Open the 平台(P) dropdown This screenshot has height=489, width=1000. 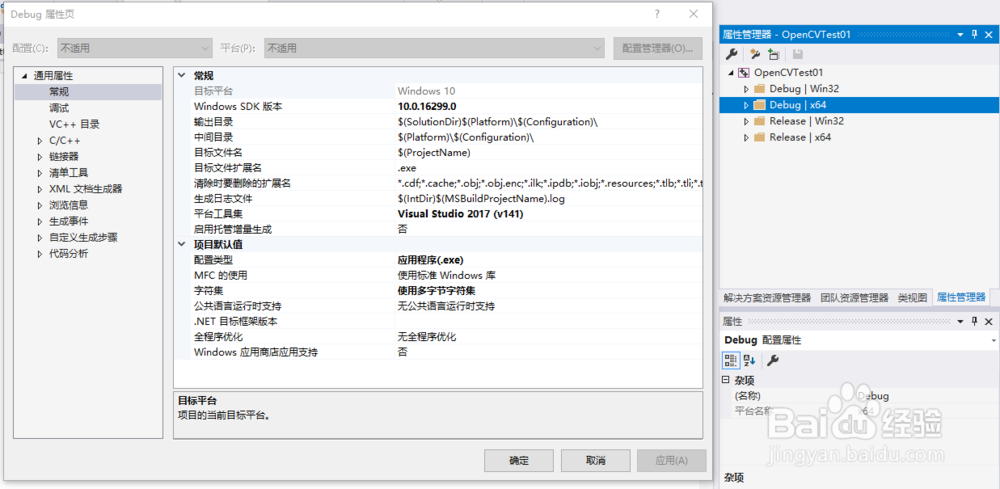point(597,48)
